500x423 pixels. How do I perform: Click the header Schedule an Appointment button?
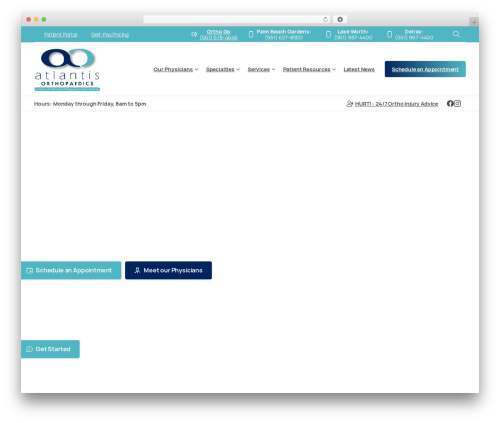coord(425,69)
